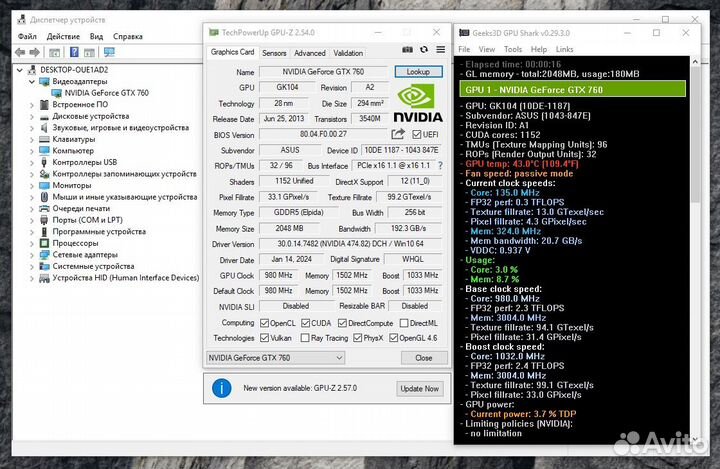The width and height of the screenshot is (720, 469).
Task: Switch to the Advanced tab in GPU-Z
Action: 309,53
